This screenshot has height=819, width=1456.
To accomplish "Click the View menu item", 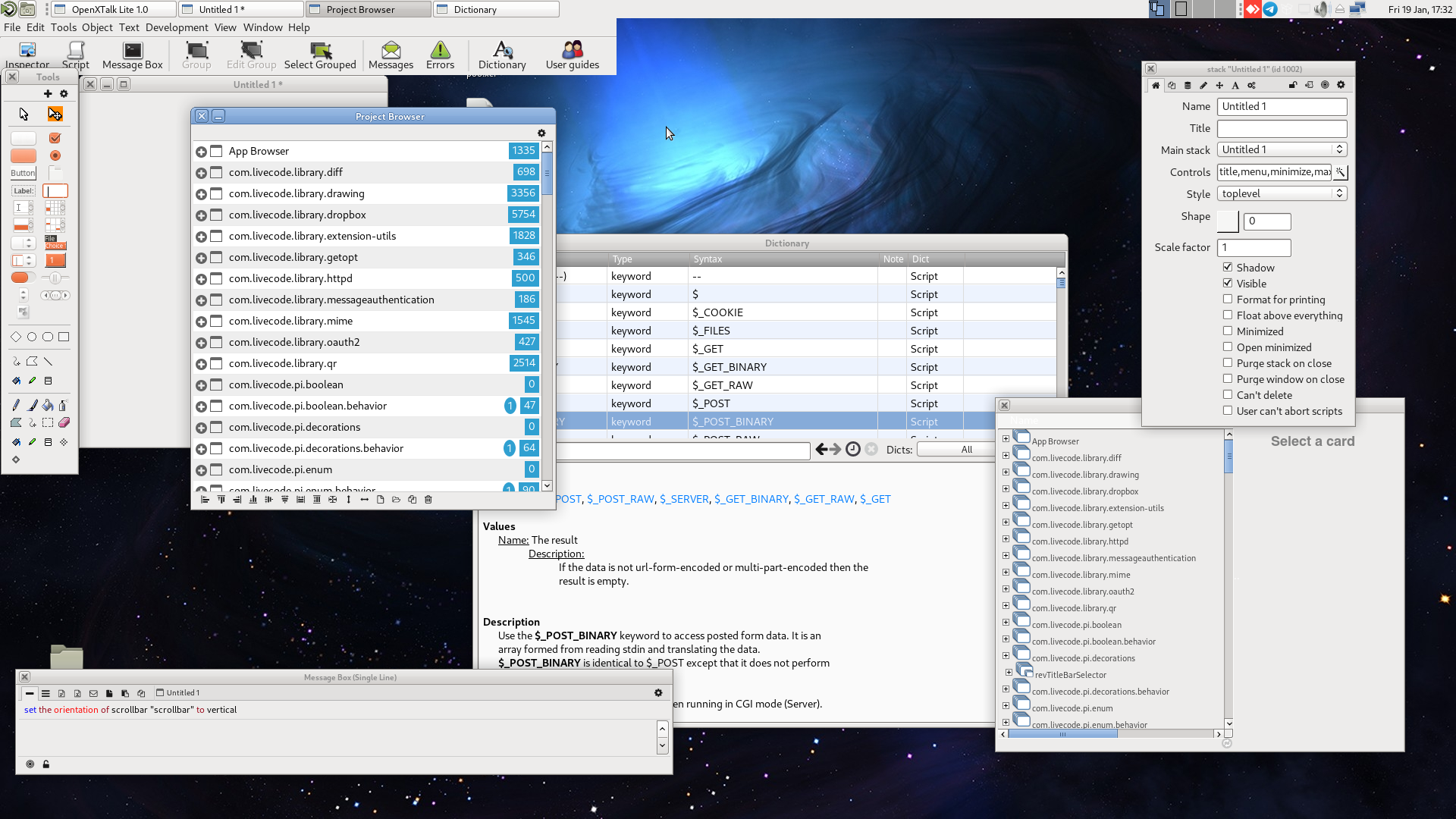I will 225,28.
